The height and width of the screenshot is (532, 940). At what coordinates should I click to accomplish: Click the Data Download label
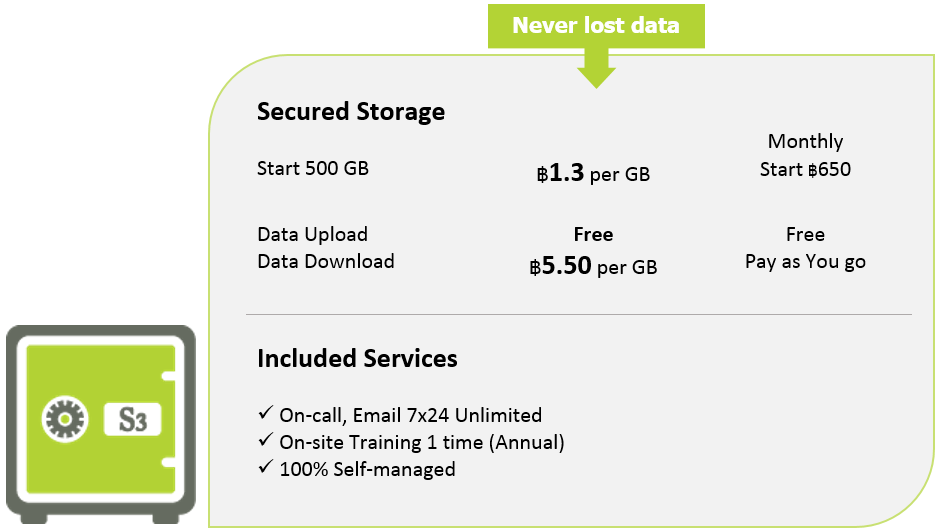326,262
